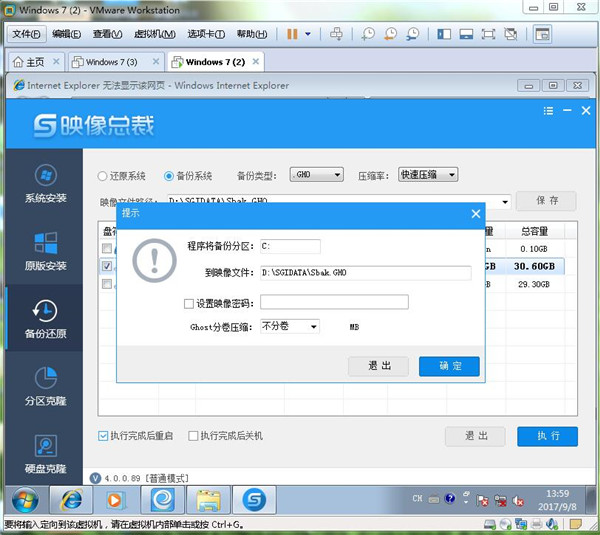Screen dimensions: 600x535
Task: Open the 备份类型 .GHO dropdown
Action: point(316,175)
